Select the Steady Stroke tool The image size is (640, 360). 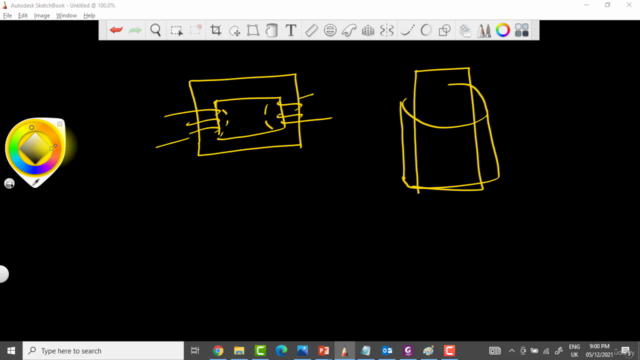point(407,30)
